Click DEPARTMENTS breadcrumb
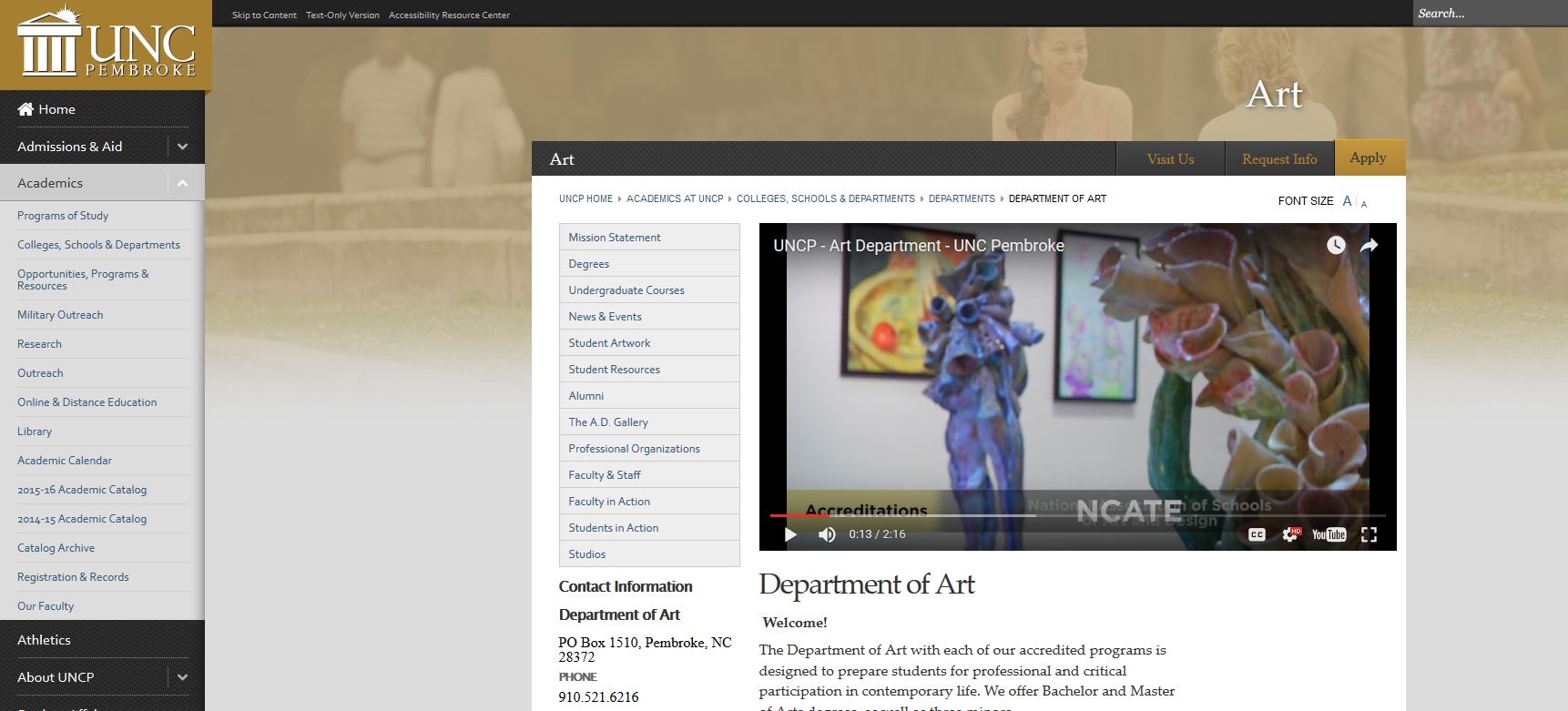Viewport: 1568px width, 711px height. (x=962, y=198)
